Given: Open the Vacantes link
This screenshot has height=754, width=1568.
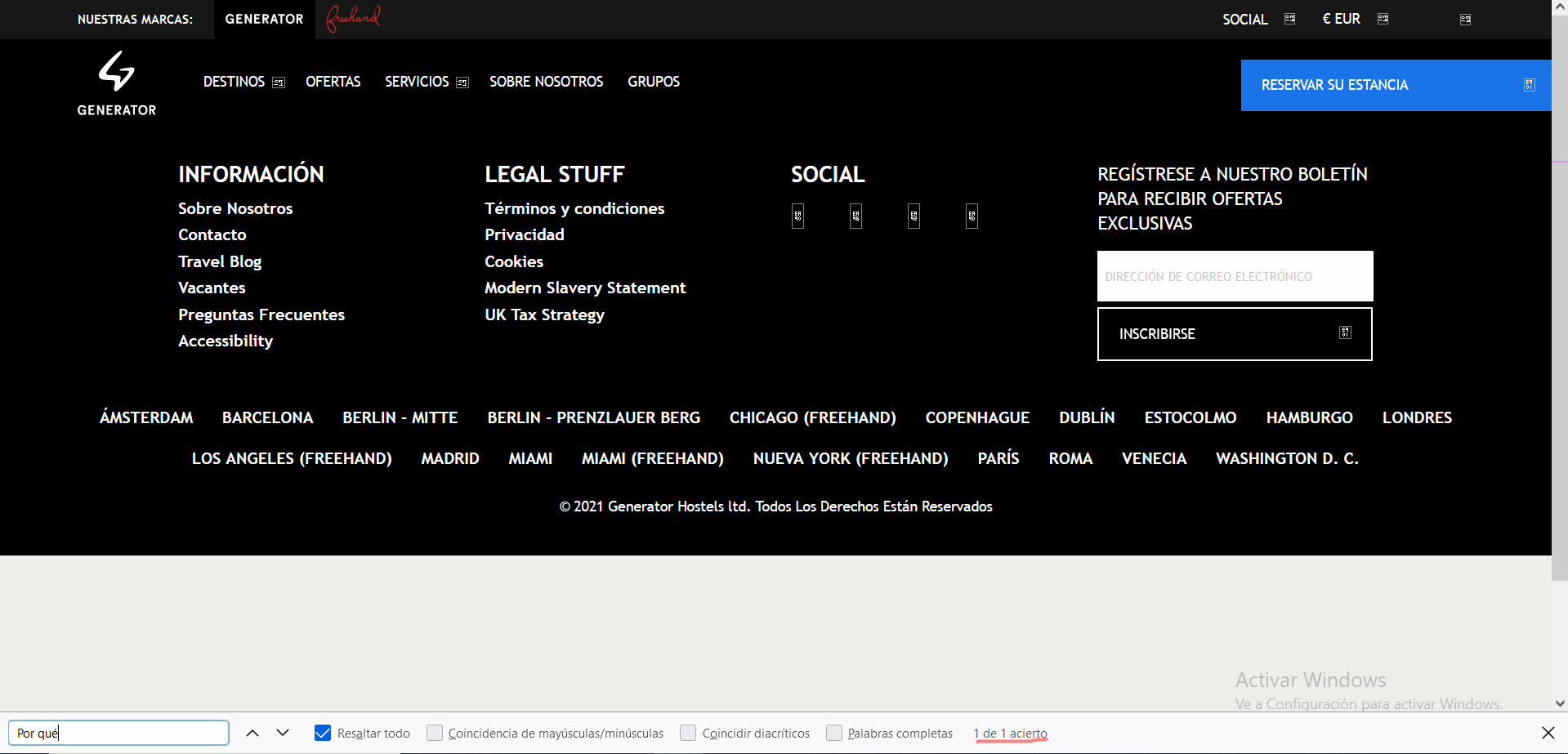Looking at the screenshot, I should point(212,288).
